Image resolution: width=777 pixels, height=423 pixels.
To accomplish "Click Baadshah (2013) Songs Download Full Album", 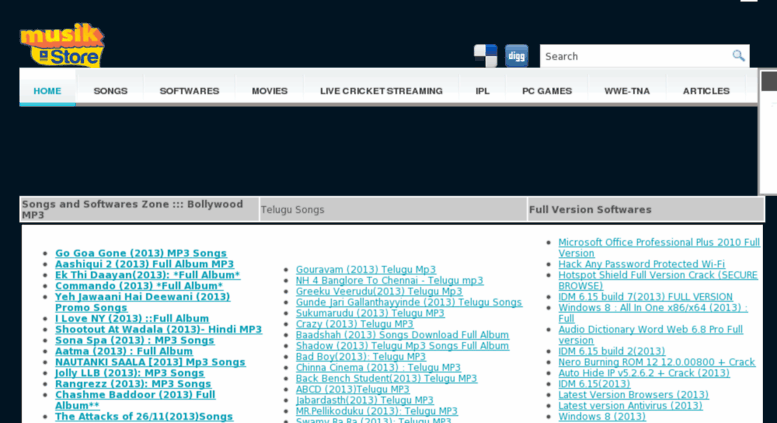I will (x=402, y=335).
